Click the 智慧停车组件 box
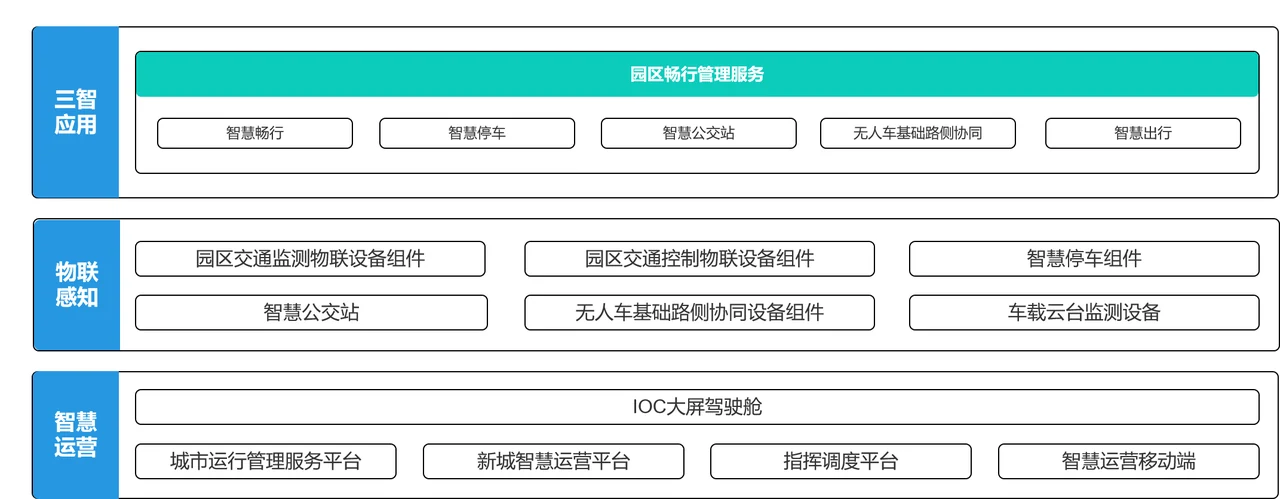1280x499 pixels. click(x=1084, y=259)
